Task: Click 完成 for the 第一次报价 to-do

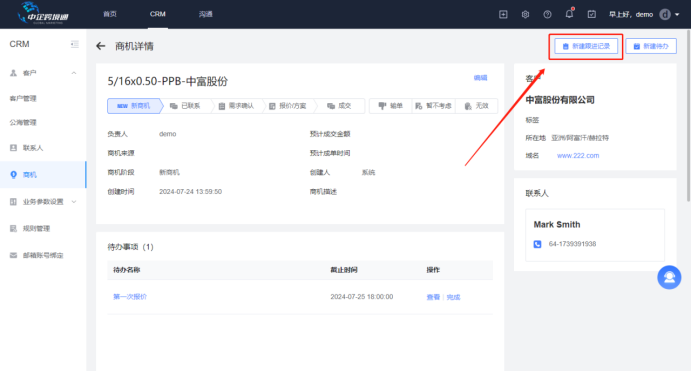Action: tap(453, 297)
